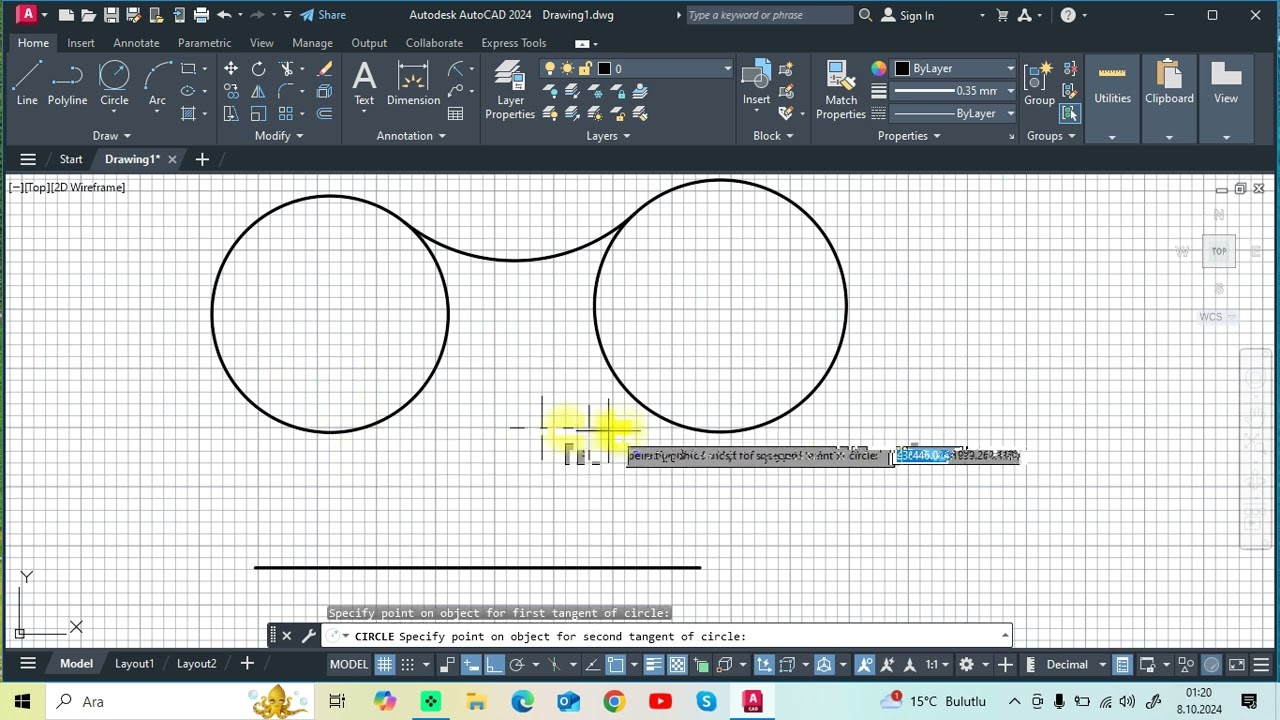This screenshot has width=1280, height=720.
Task: Select the Rotate tool
Action: pyautogui.click(x=258, y=69)
